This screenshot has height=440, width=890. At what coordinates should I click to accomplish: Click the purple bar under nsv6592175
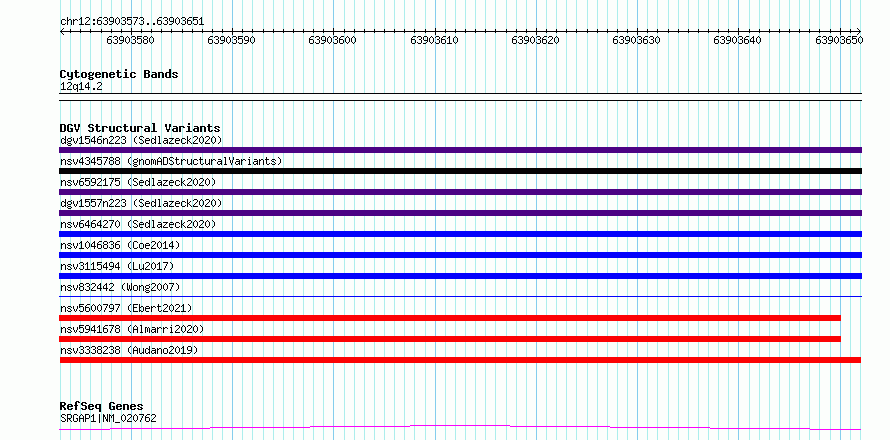[460, 192]
